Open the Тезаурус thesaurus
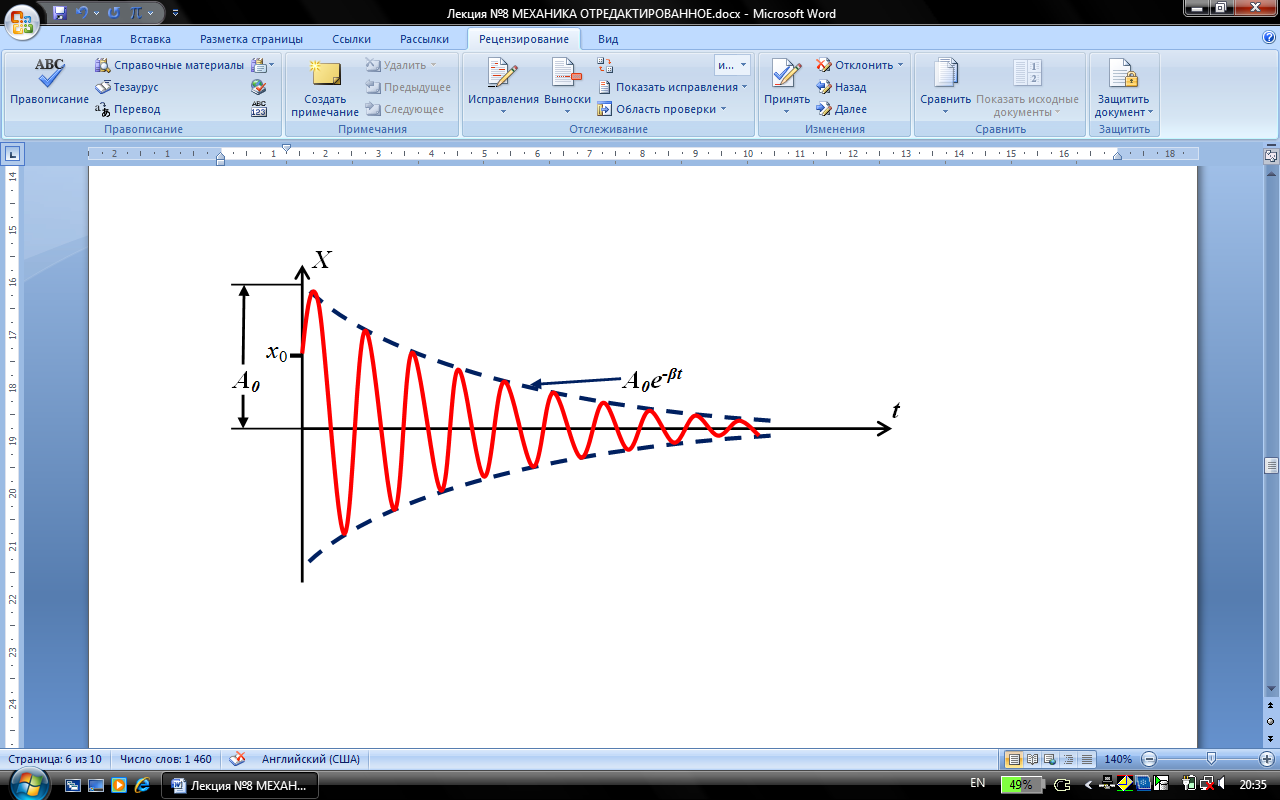The image size is (1280, 800). [x=127, y=87]
